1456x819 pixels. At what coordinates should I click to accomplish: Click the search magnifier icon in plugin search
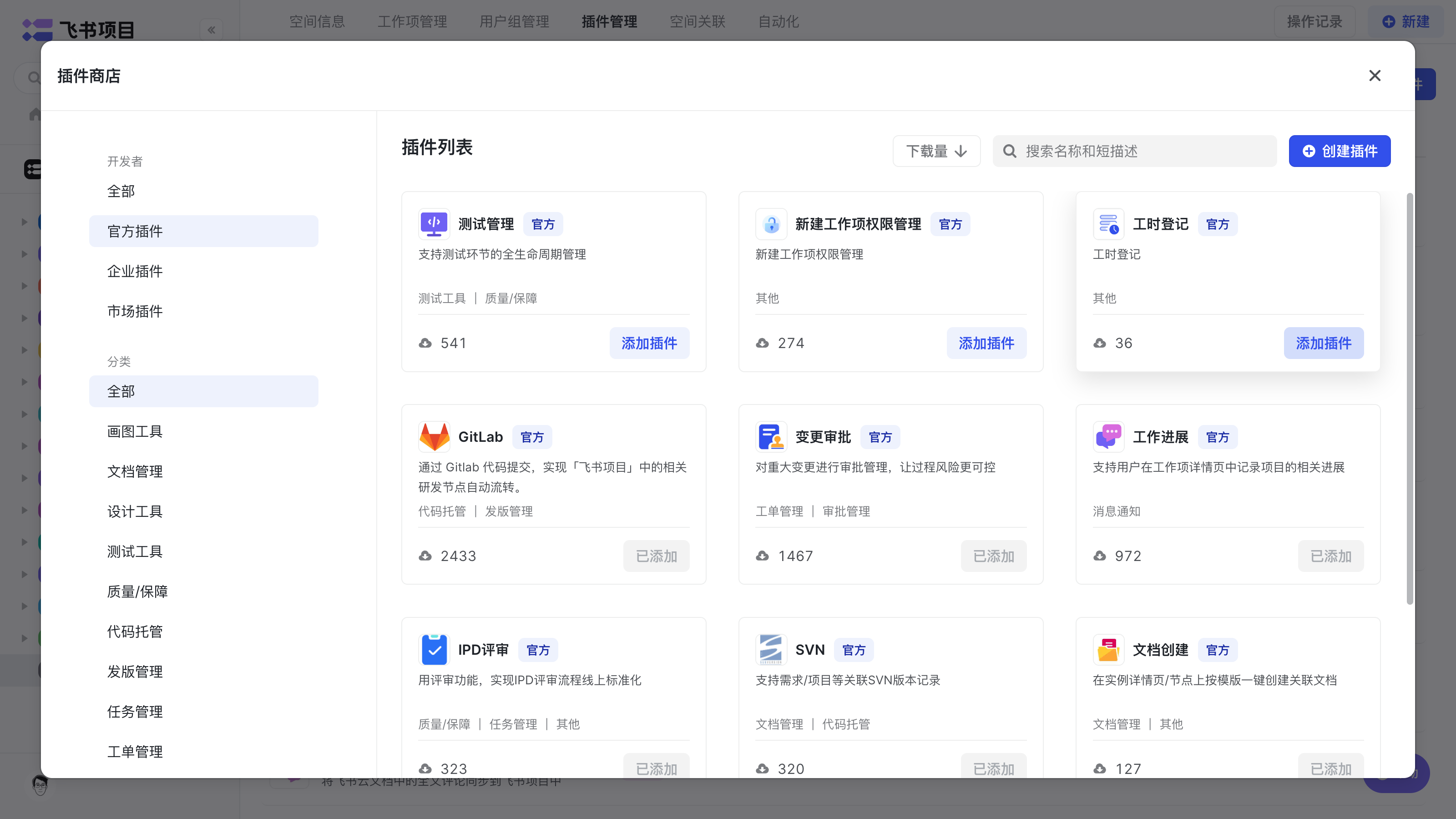(x=1010, y=151)
